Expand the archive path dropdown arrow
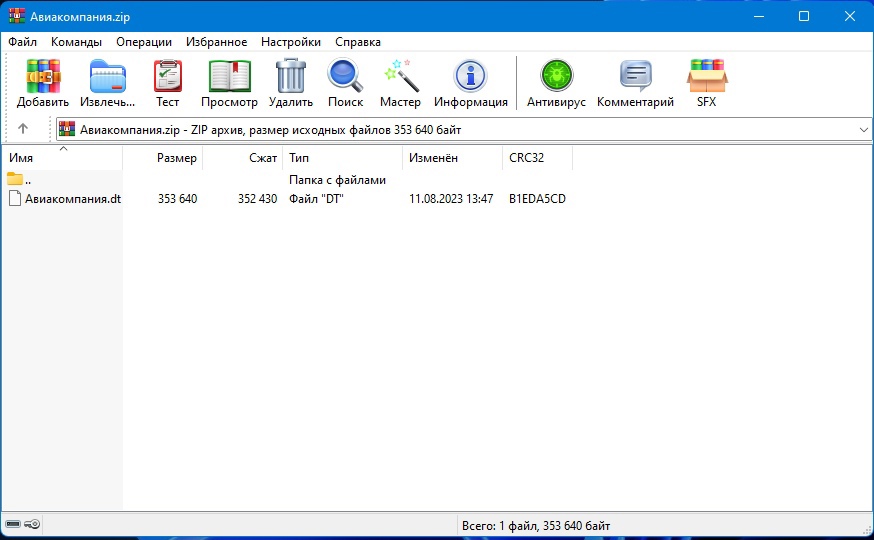 (x=864, y=129)
